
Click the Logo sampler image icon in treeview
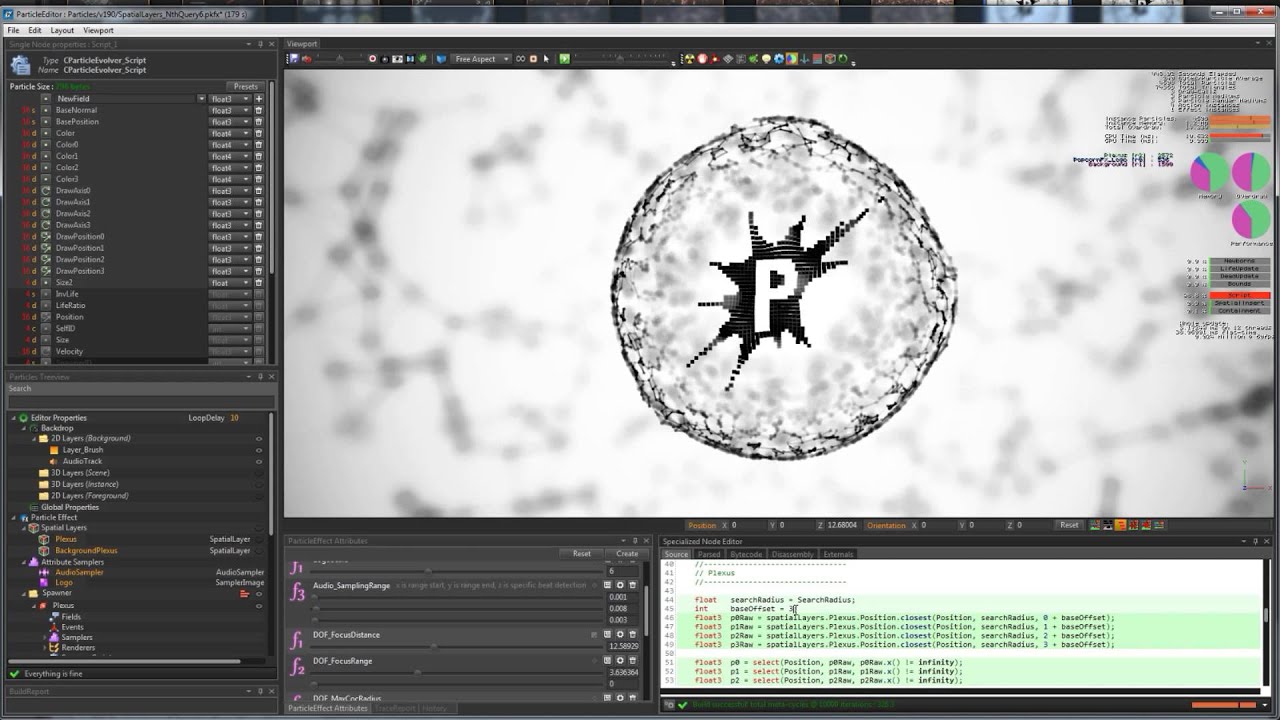44,582
